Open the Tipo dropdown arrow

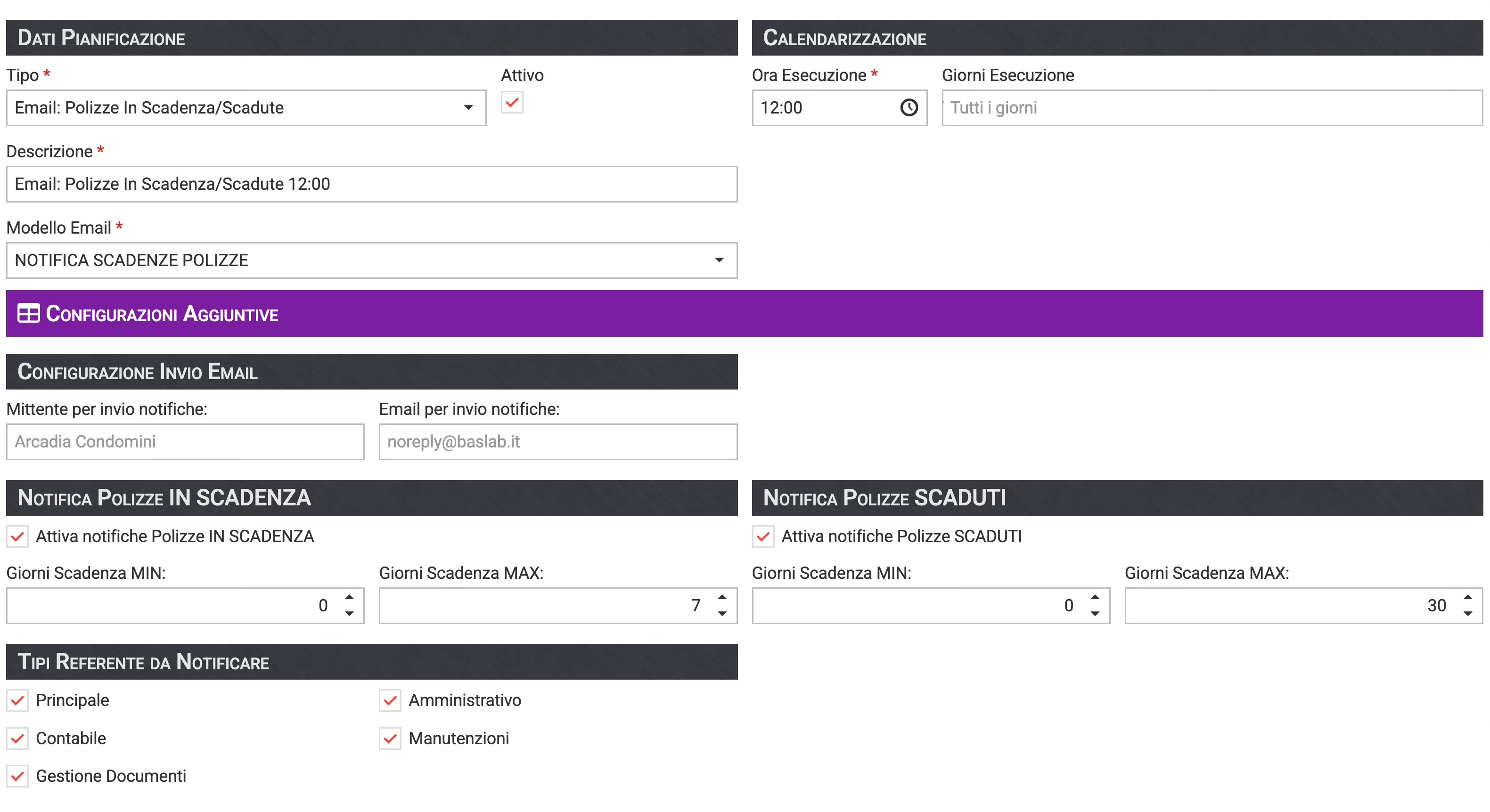(x=468, y=107)
